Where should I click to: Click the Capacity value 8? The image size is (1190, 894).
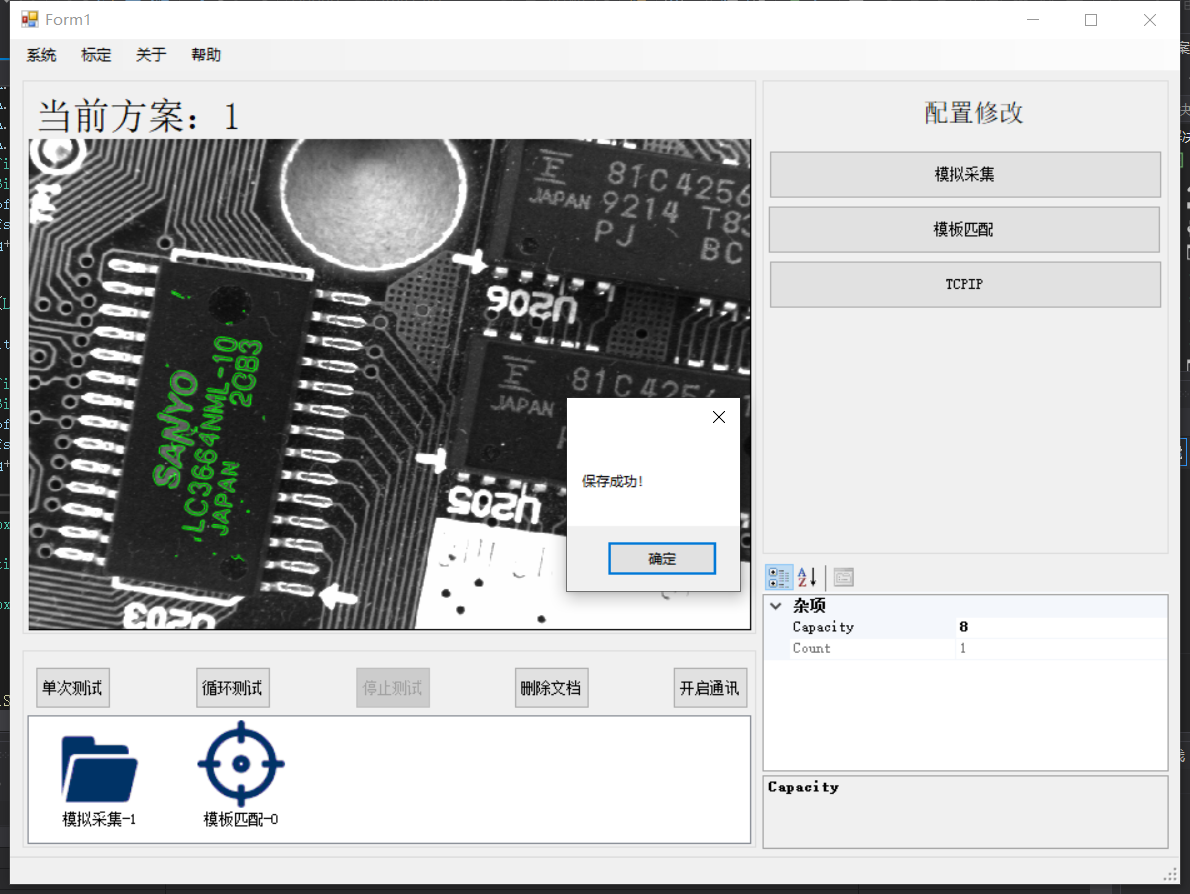(x=964, y=627)
